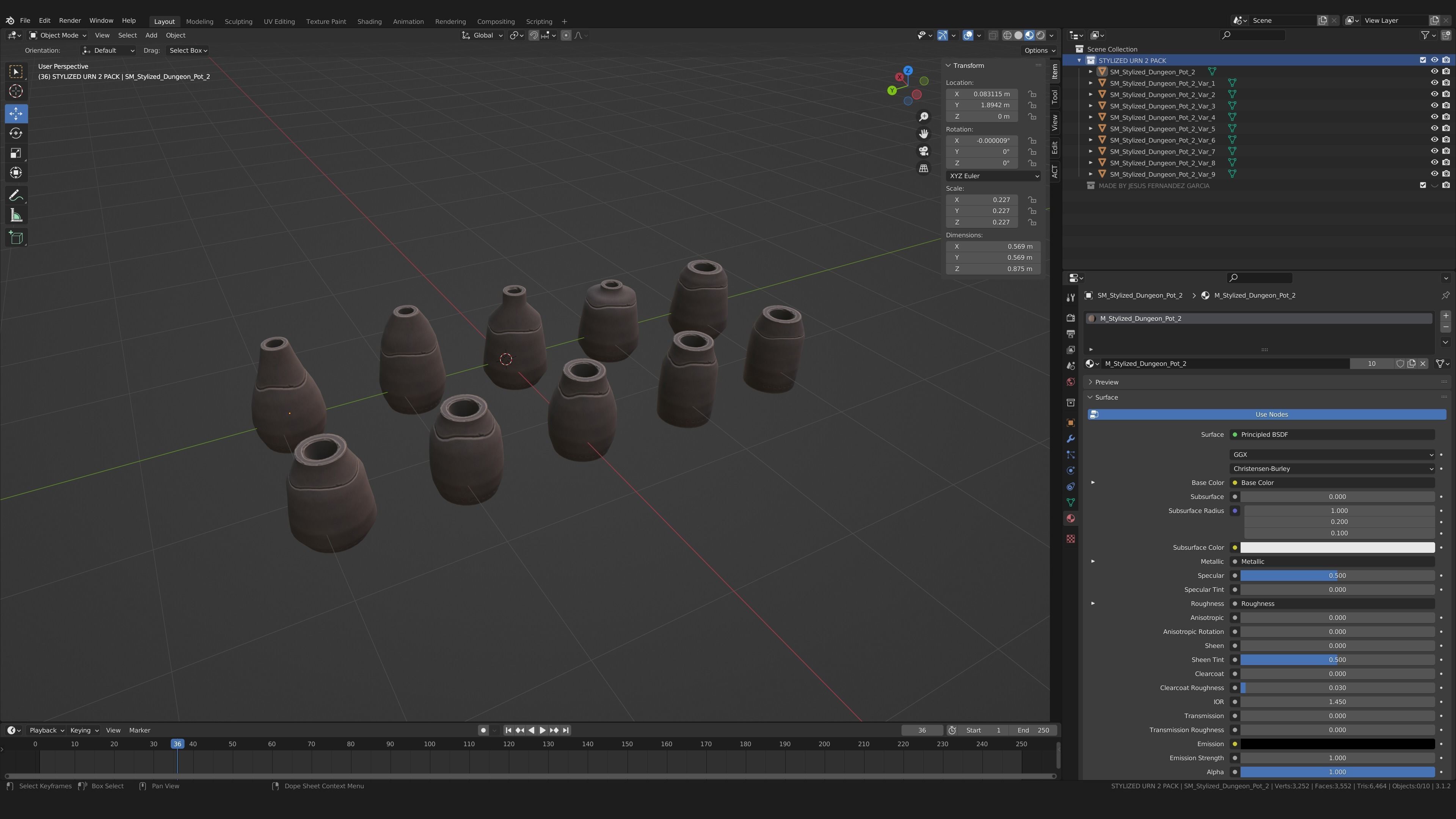Uncheck STYLIZED URN 2 PACK collection checkbox
This screenshot has width=1456, height=819.
point(1423,60)
